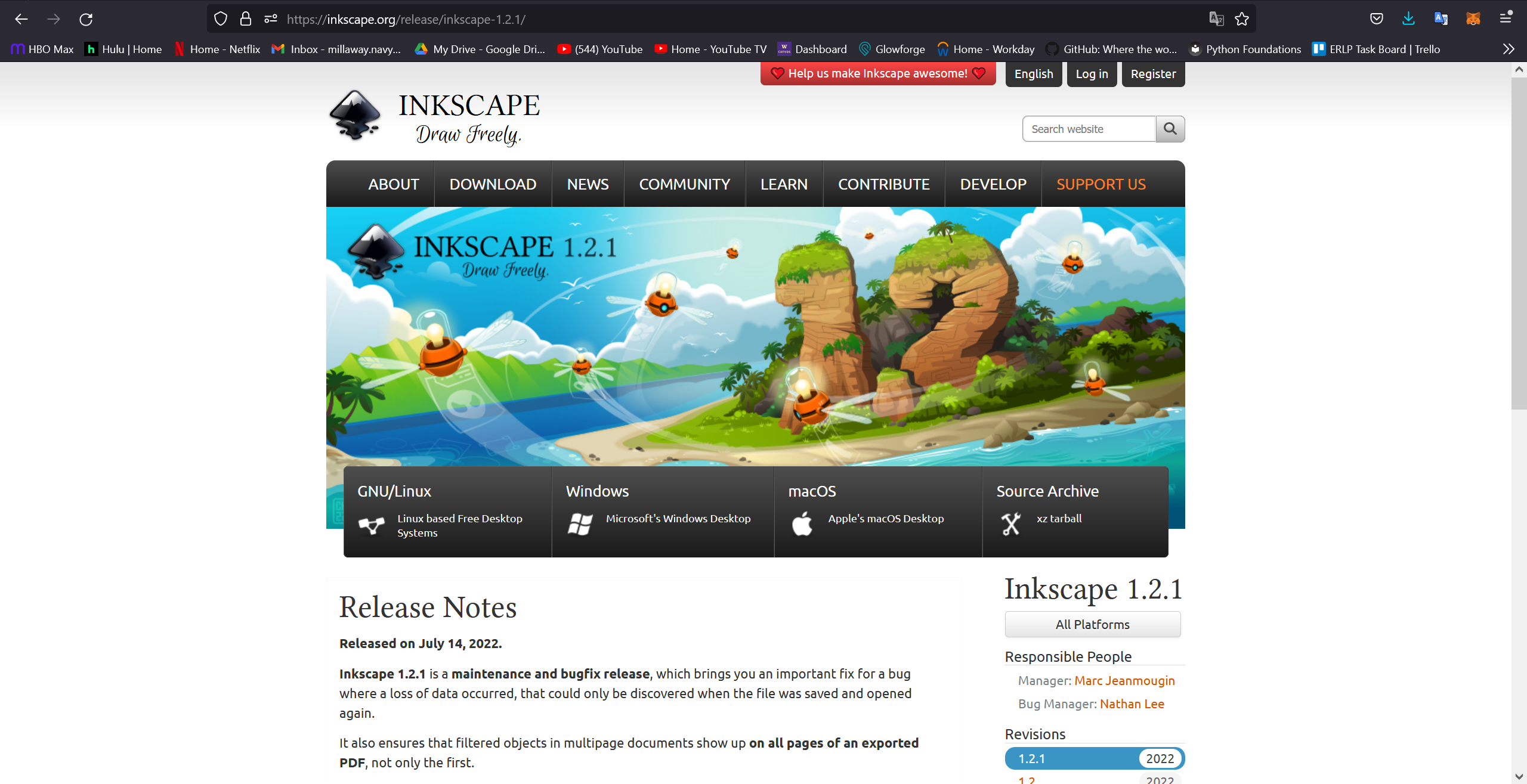The height and width of the screenshot is (784, 1527).
Task: Select the GNU/Linux download heading
Action: [394, 491]
